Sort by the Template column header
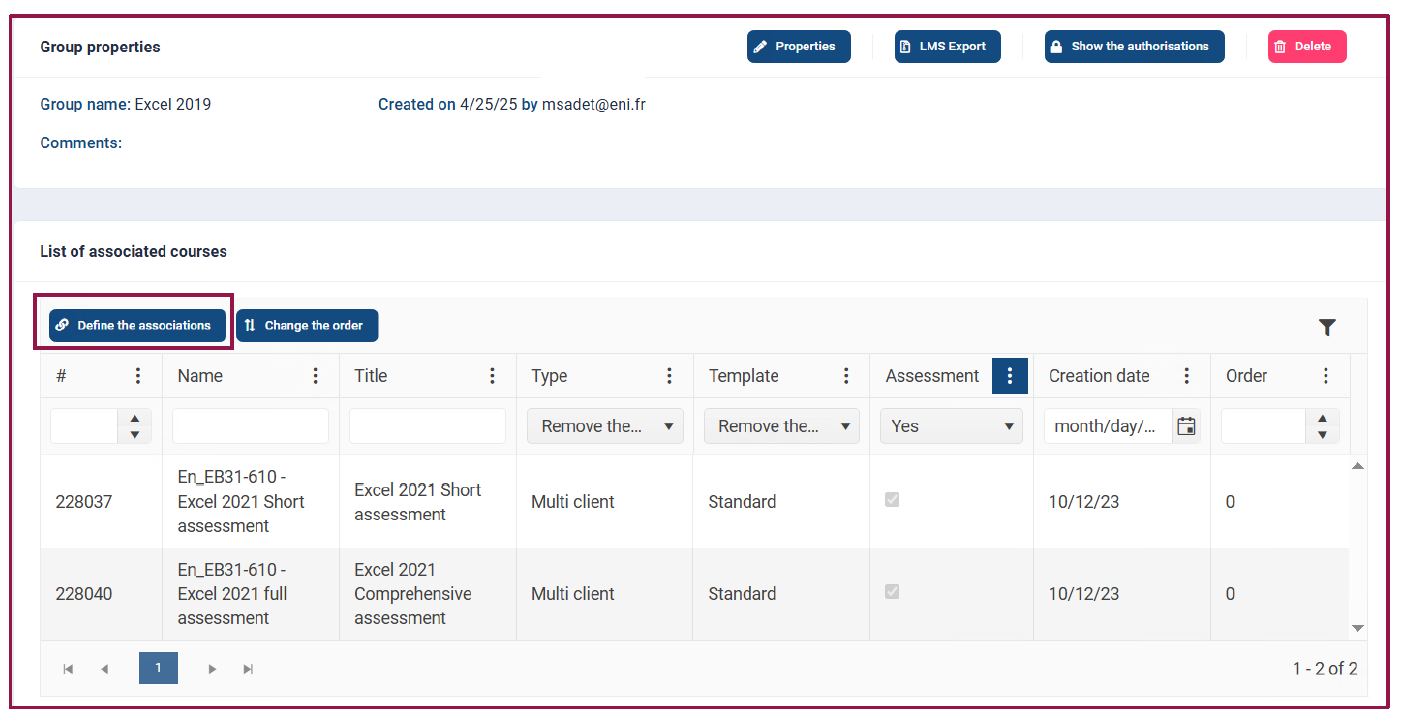Viewport: 1407px width, 727px height. (743, 376)
